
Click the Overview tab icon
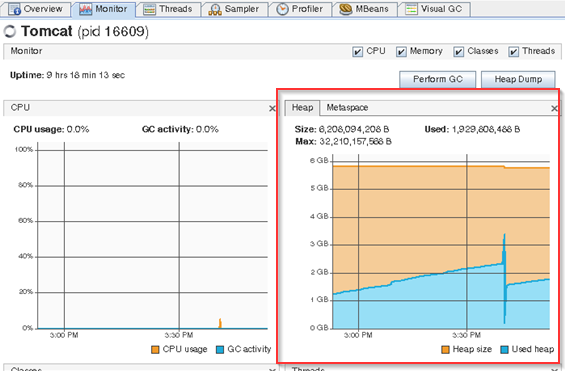(14, 9)
